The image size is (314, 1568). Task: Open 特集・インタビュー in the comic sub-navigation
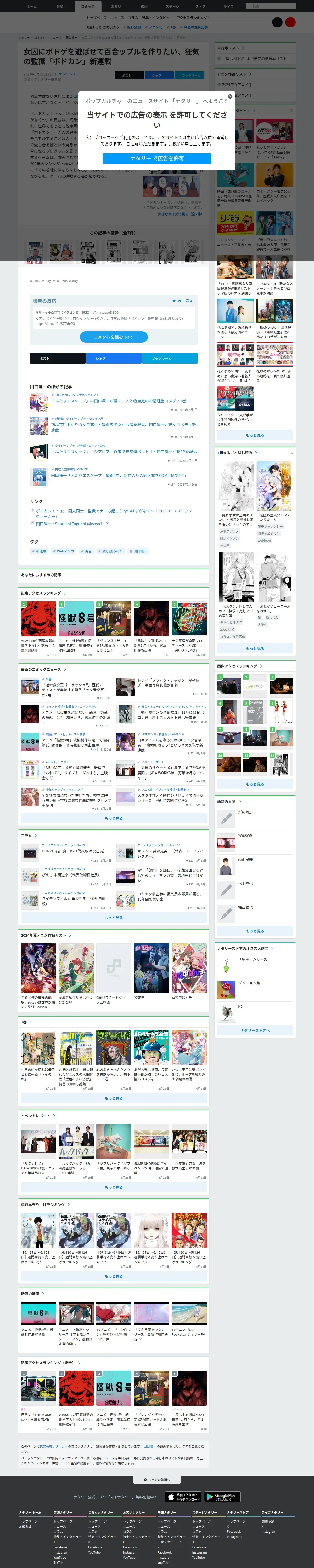click(157, 18)
